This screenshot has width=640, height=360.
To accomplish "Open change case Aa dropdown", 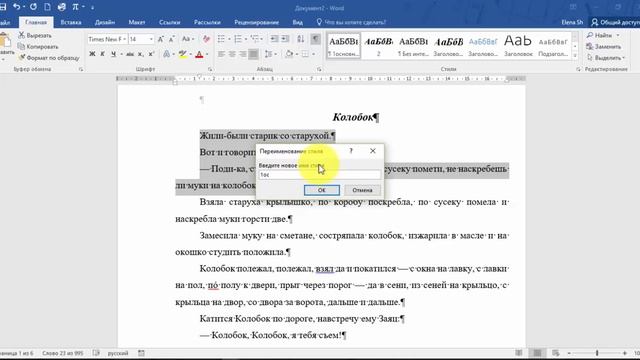I will click(188, 39).
